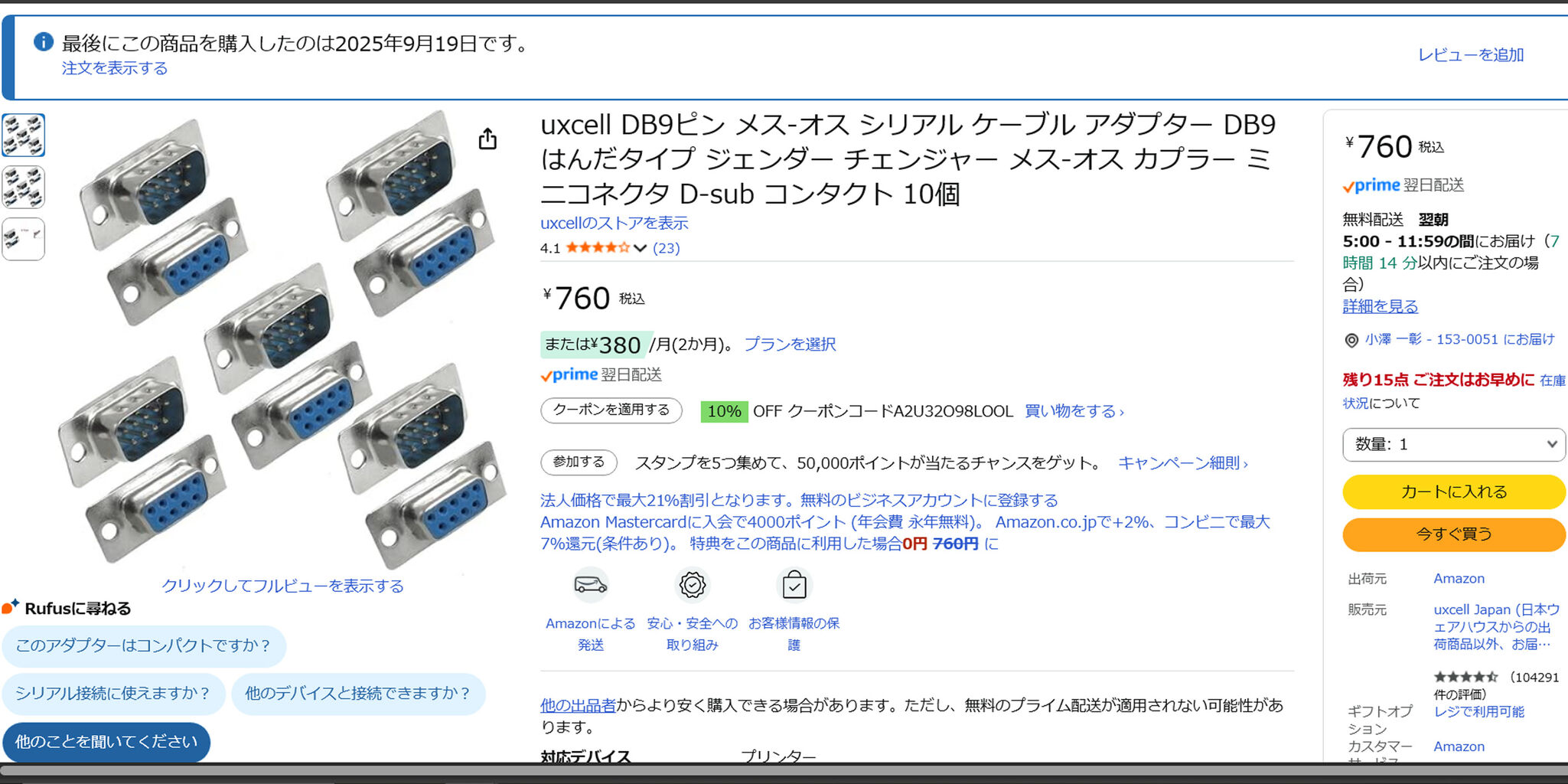This screenshot has width=1568, height=784.
Task: Open the 注文を表示する order link
Action: point(115,68)
